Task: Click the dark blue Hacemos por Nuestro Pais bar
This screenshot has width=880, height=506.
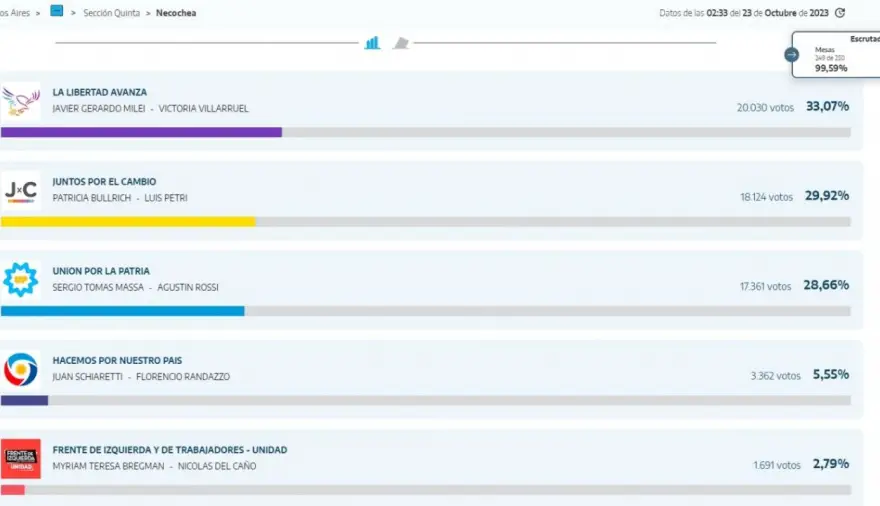Action: [25, 400]
